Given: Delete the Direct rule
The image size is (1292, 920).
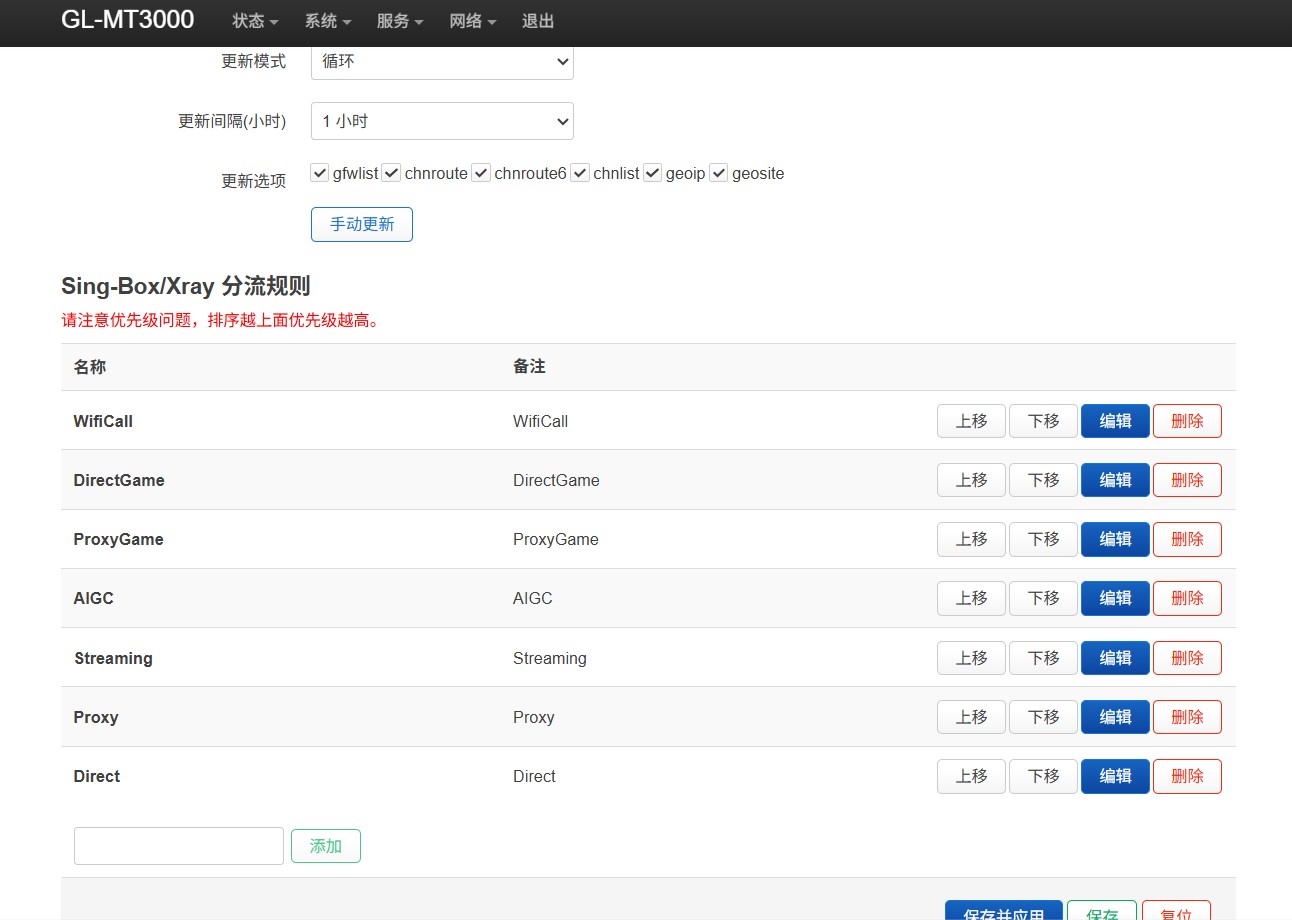Looking at the screenshot, I should click(1187, 776).
